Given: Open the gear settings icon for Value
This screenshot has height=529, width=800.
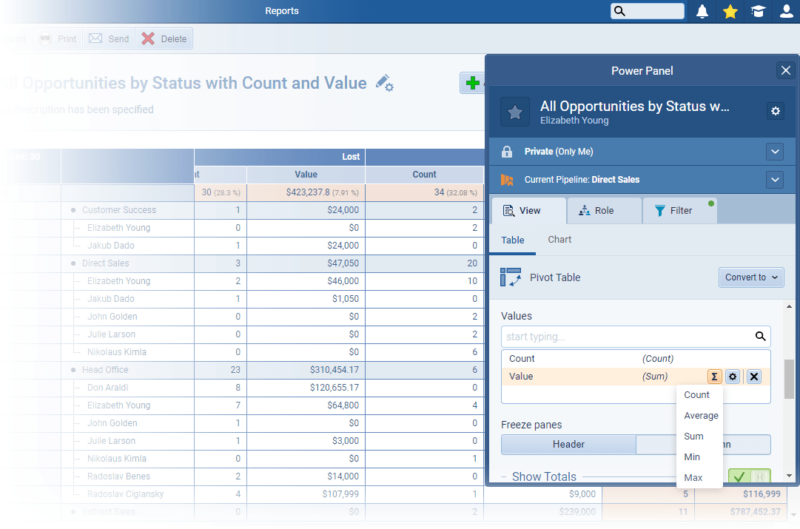Looking at the screenshot, I should [x=733, y=376].
